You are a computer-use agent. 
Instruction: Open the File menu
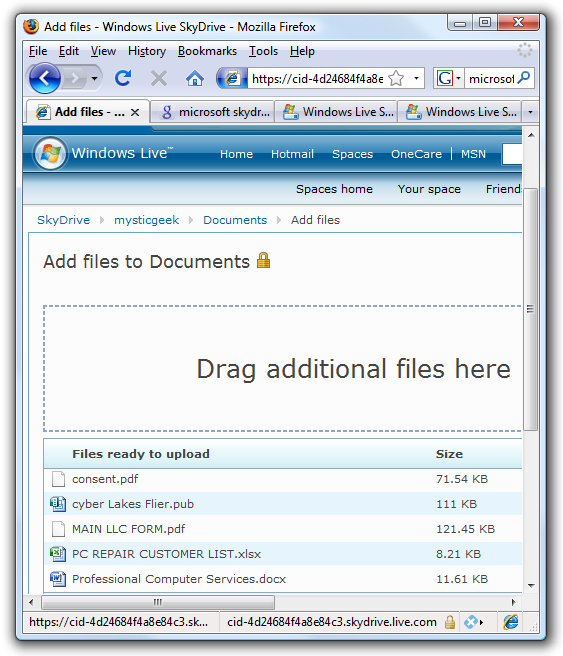tap(38, 51)
